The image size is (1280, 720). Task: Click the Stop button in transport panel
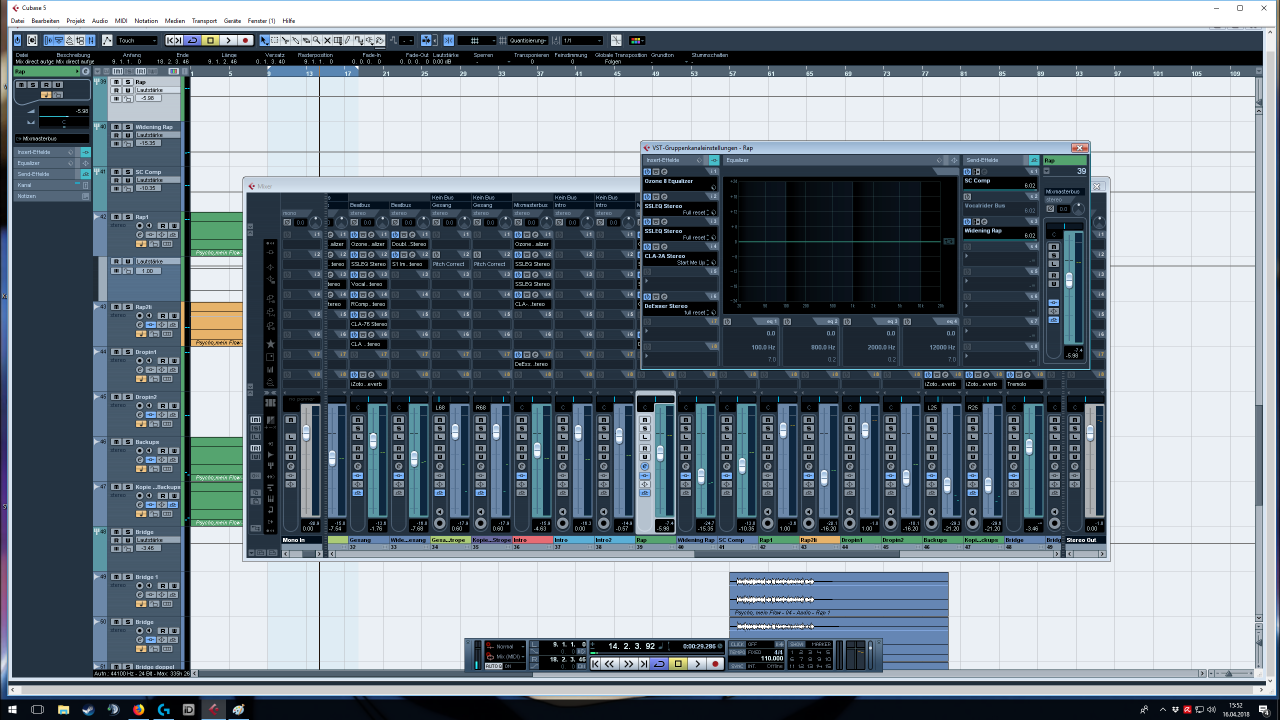677,664
